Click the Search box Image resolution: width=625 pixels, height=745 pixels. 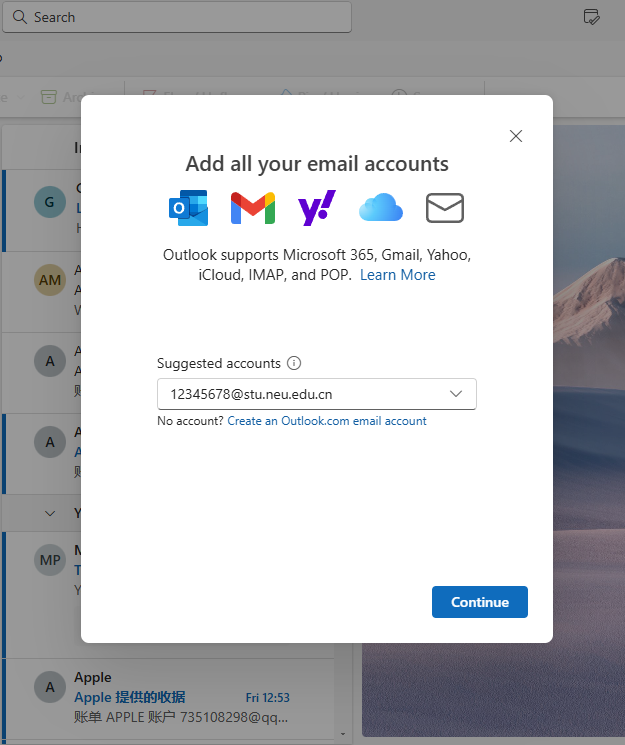(x=177, y=17)
